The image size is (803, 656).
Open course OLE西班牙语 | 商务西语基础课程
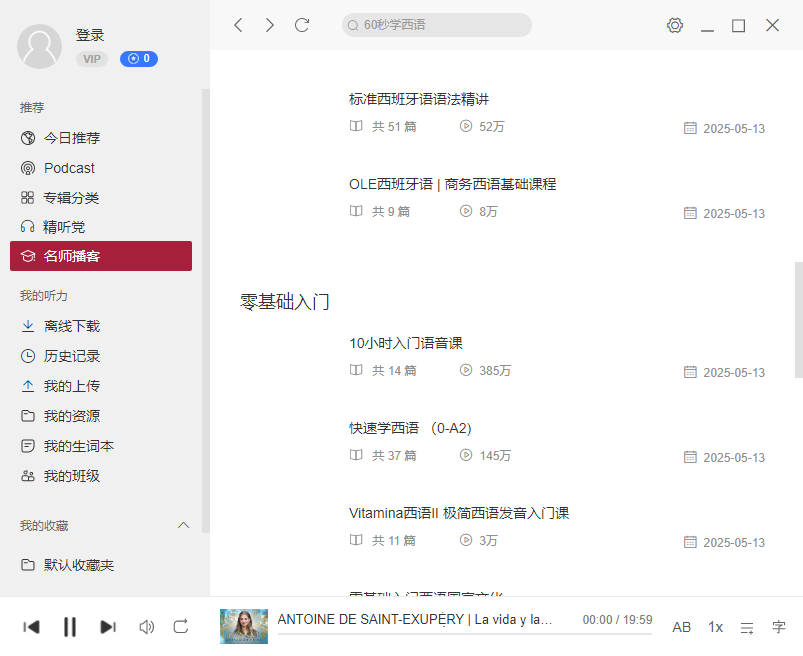pos(453,184)
